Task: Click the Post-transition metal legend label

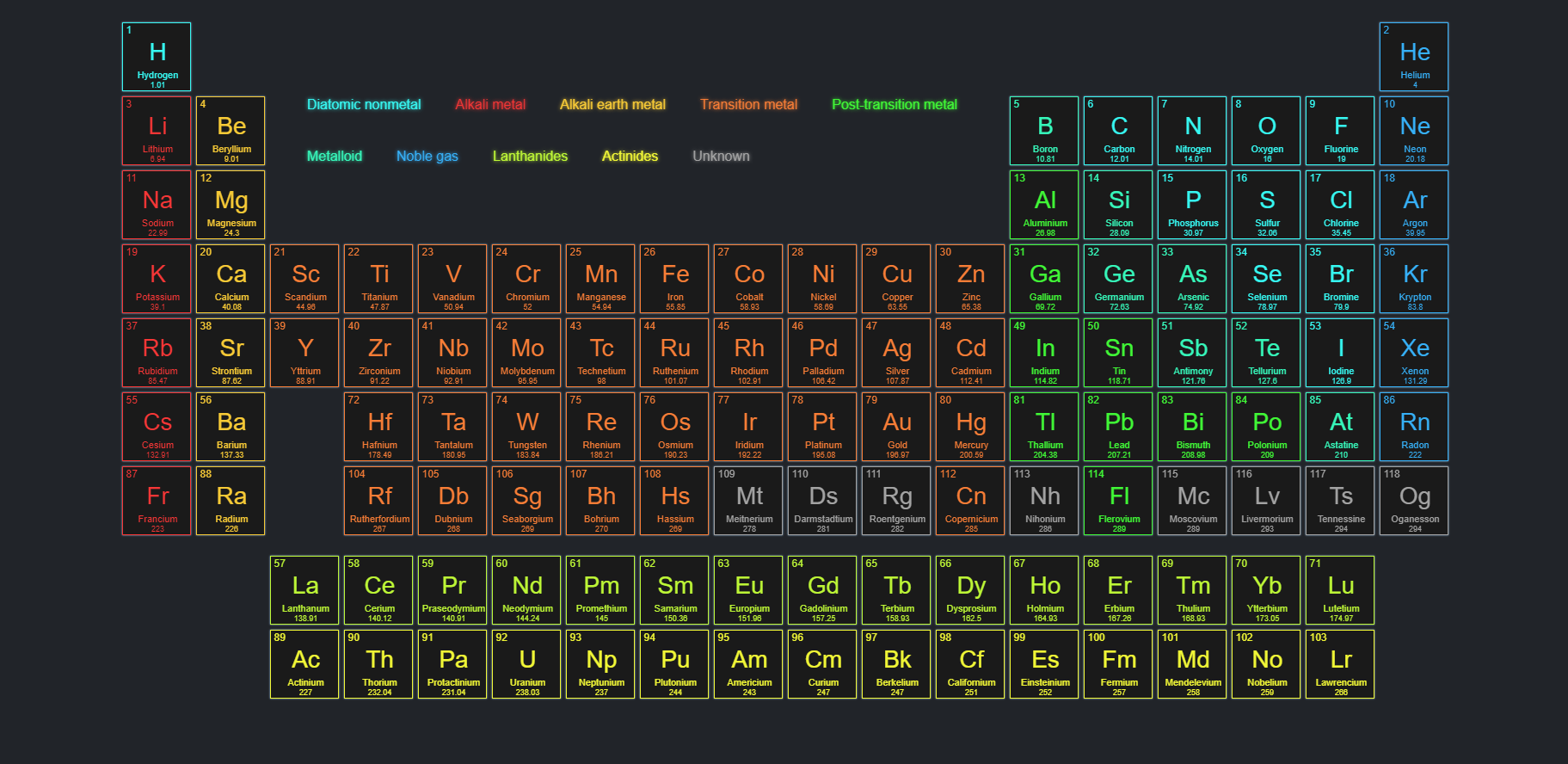Action: pyautogui.click(x=895, y=104)
